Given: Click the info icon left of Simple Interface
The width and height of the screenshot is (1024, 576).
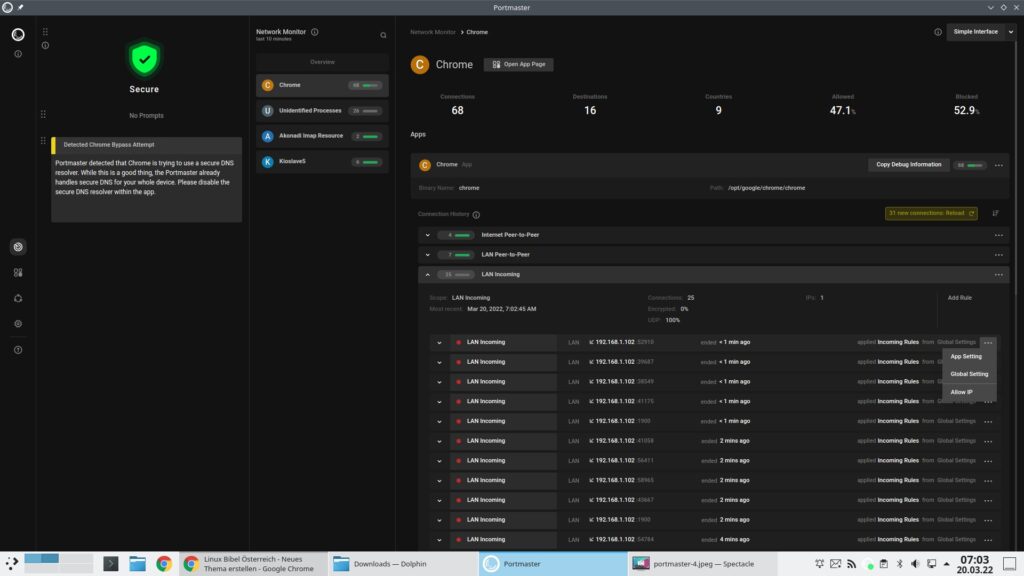Looking at the screenshot, I should (x=938, y=32).
